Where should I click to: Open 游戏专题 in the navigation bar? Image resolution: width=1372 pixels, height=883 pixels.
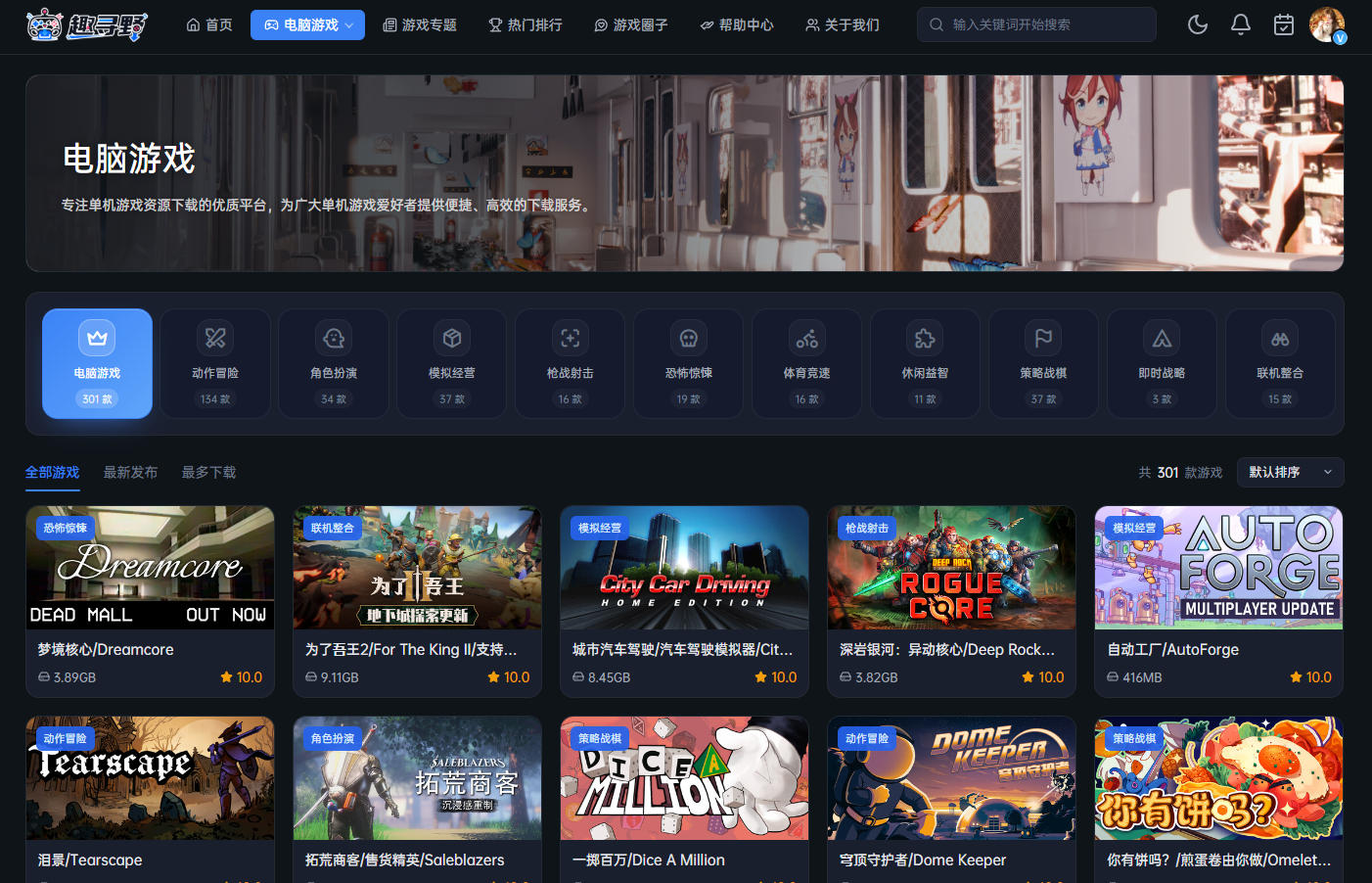pyautogui.click(x=420, y=24)
